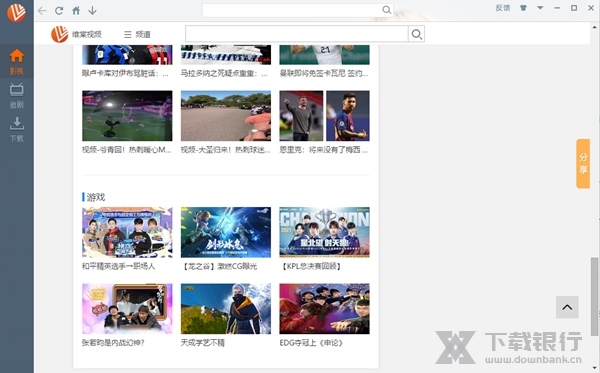This screenshot has height=373, width=600.
Task: Click the 维棠视频 page logo
Action: (x=77, y=34)
